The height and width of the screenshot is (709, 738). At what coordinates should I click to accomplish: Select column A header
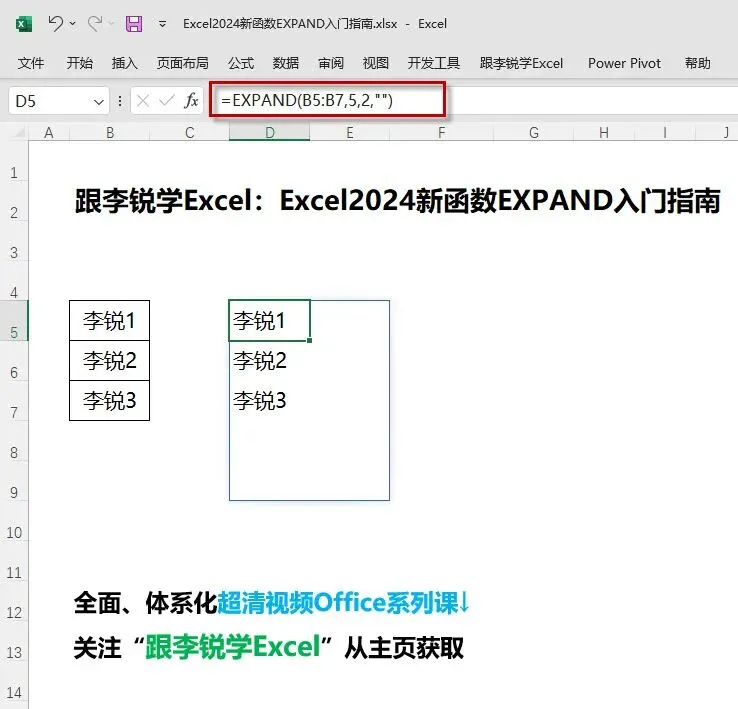point(48,133)
